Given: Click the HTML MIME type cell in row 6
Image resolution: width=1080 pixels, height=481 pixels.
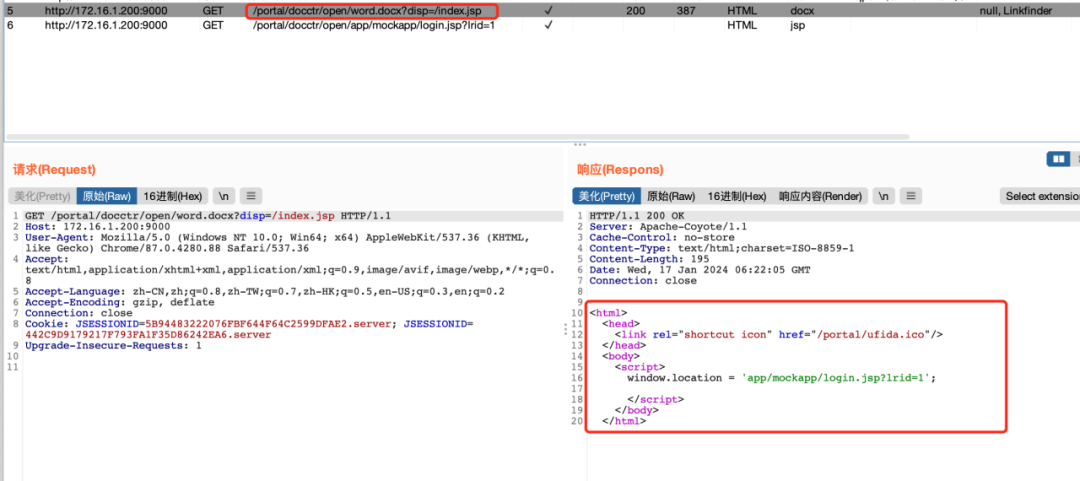Looking at the screenshot, I should (x=742, y=25).
